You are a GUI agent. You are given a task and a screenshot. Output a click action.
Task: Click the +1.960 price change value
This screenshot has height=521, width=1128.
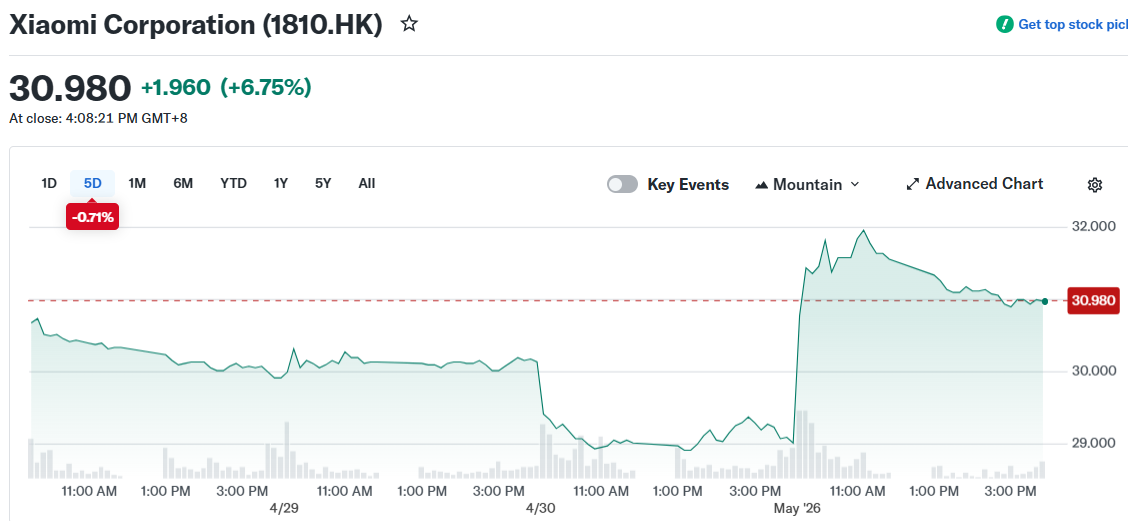(x=176, y=88)
